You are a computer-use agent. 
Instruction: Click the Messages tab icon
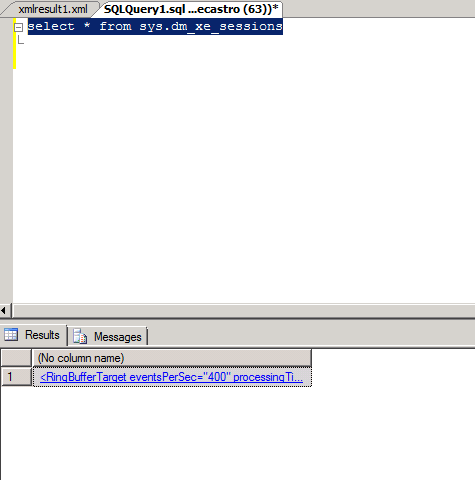80,336
